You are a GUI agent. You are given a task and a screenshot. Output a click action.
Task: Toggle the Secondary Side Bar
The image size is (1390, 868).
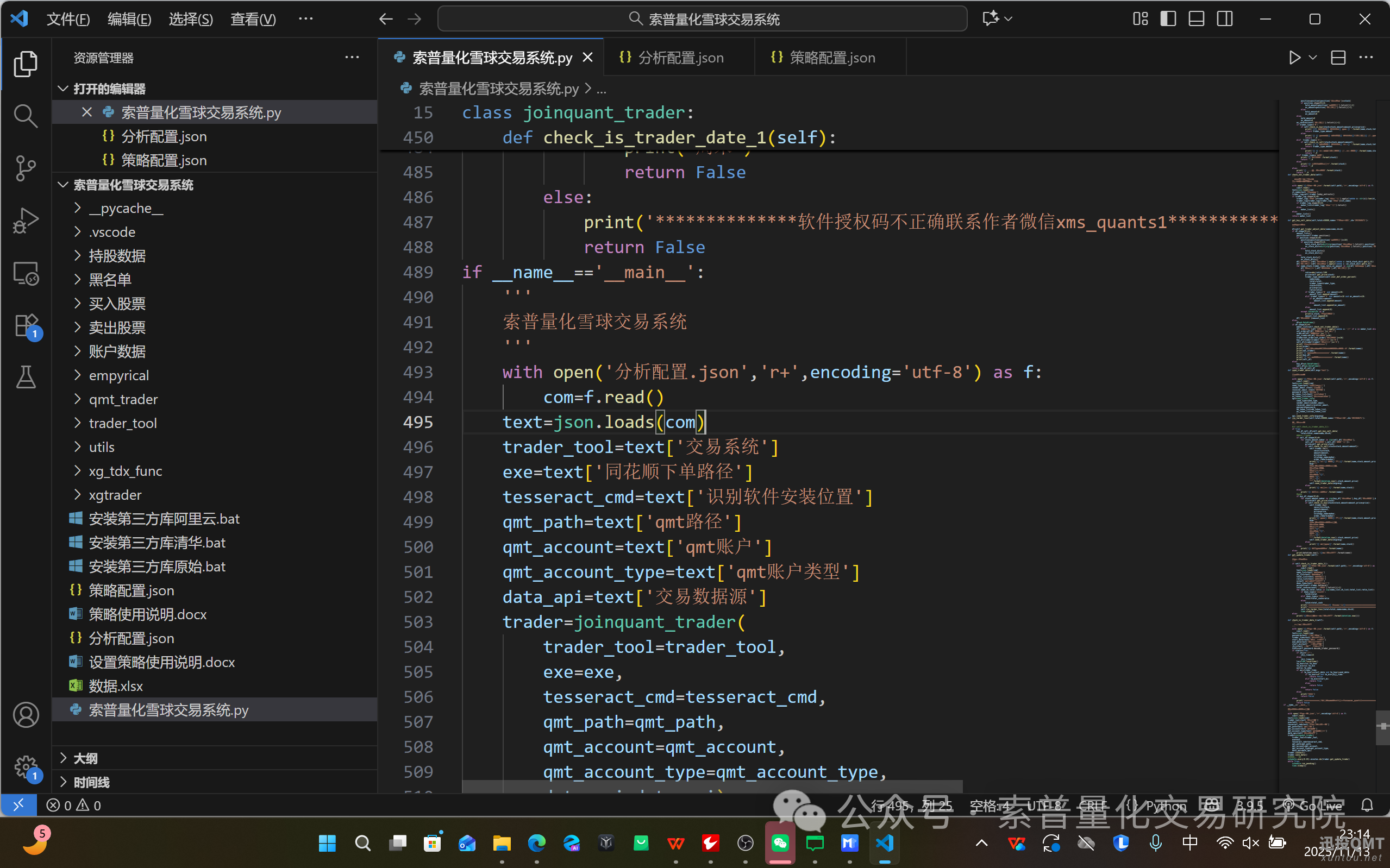[x=1225, y=19]
